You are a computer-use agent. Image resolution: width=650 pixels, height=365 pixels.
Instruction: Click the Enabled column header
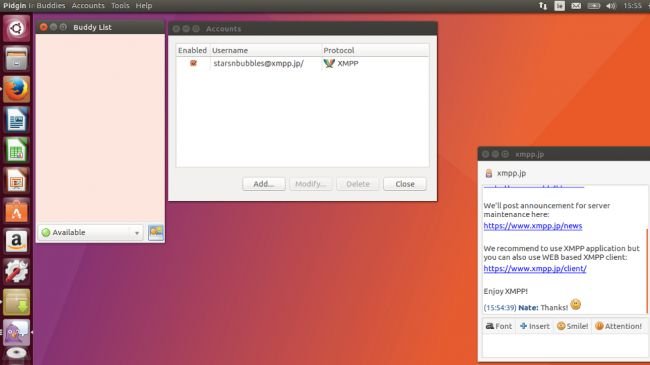193,50
